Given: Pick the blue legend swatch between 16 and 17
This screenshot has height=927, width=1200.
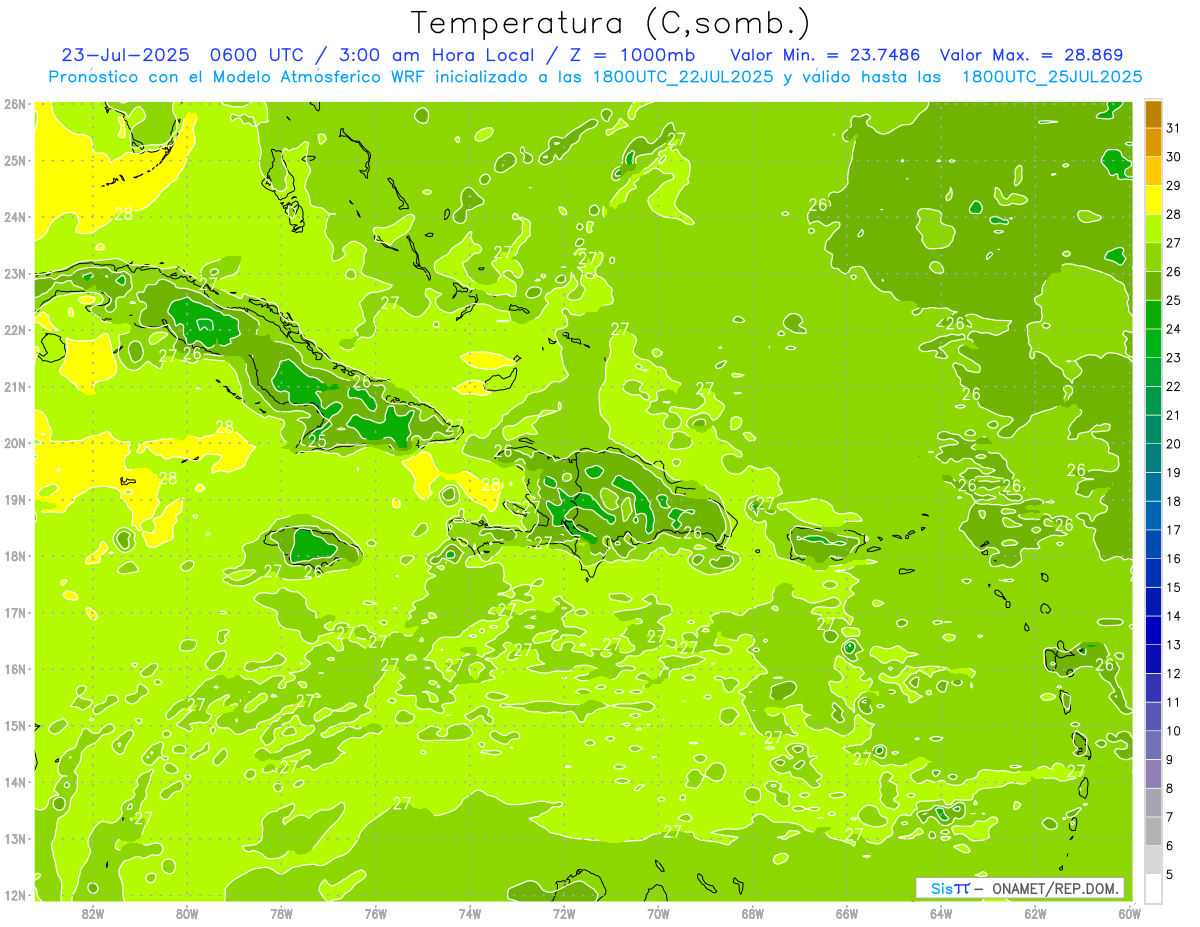Looking at the screenshot, I should click(x=1153, y=544).
